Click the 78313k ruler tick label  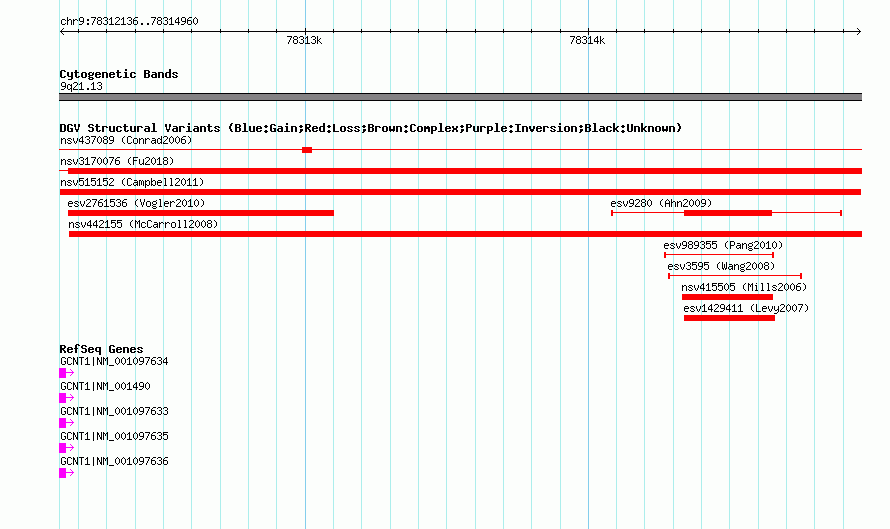pos(304,40)
